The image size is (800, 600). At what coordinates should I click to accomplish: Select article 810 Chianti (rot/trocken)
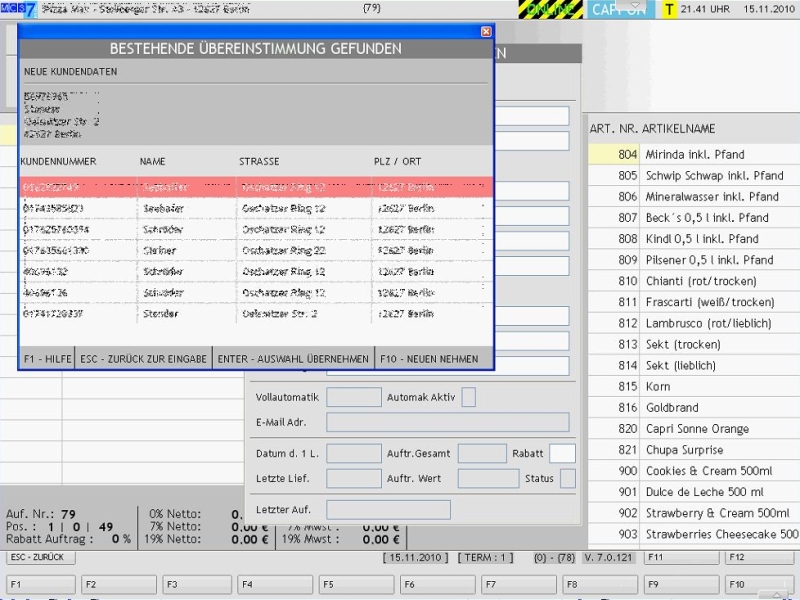[x=694, y=281]
